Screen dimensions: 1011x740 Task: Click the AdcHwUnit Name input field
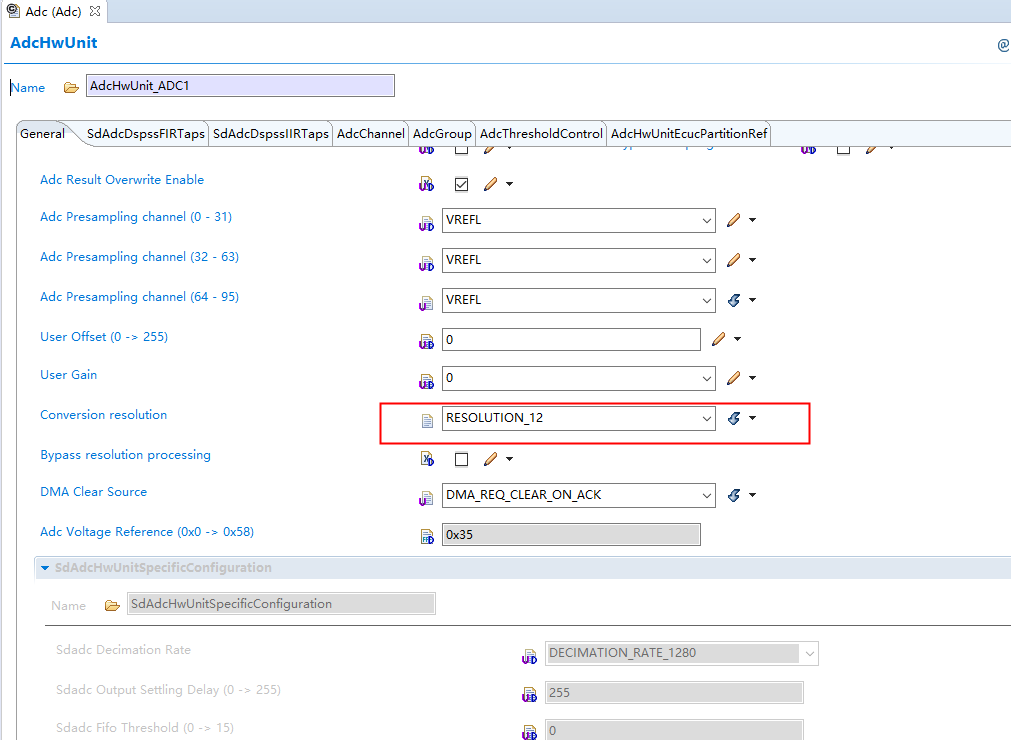[x=240, y=86]
